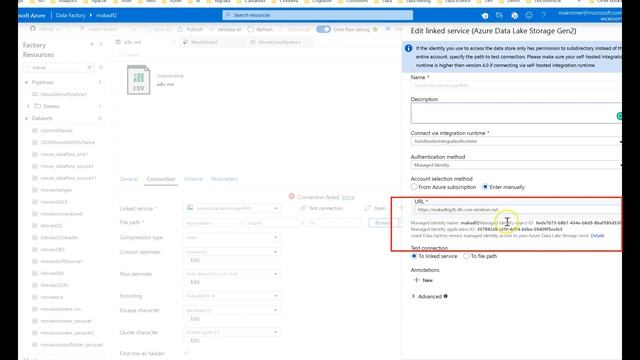Viewport: 640px width, 360px height.
Task: Click the Data flow debug settings icon
Action: point(375,29)
